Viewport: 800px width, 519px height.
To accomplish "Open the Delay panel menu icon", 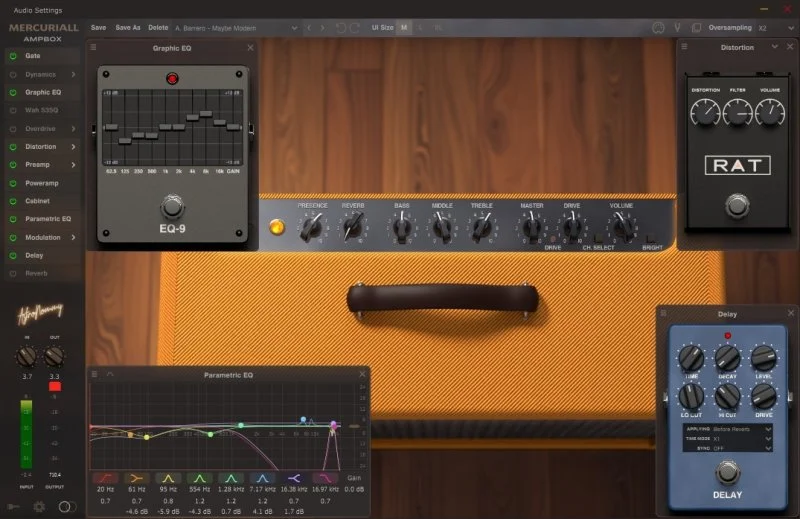I will [x=664, y=313].
